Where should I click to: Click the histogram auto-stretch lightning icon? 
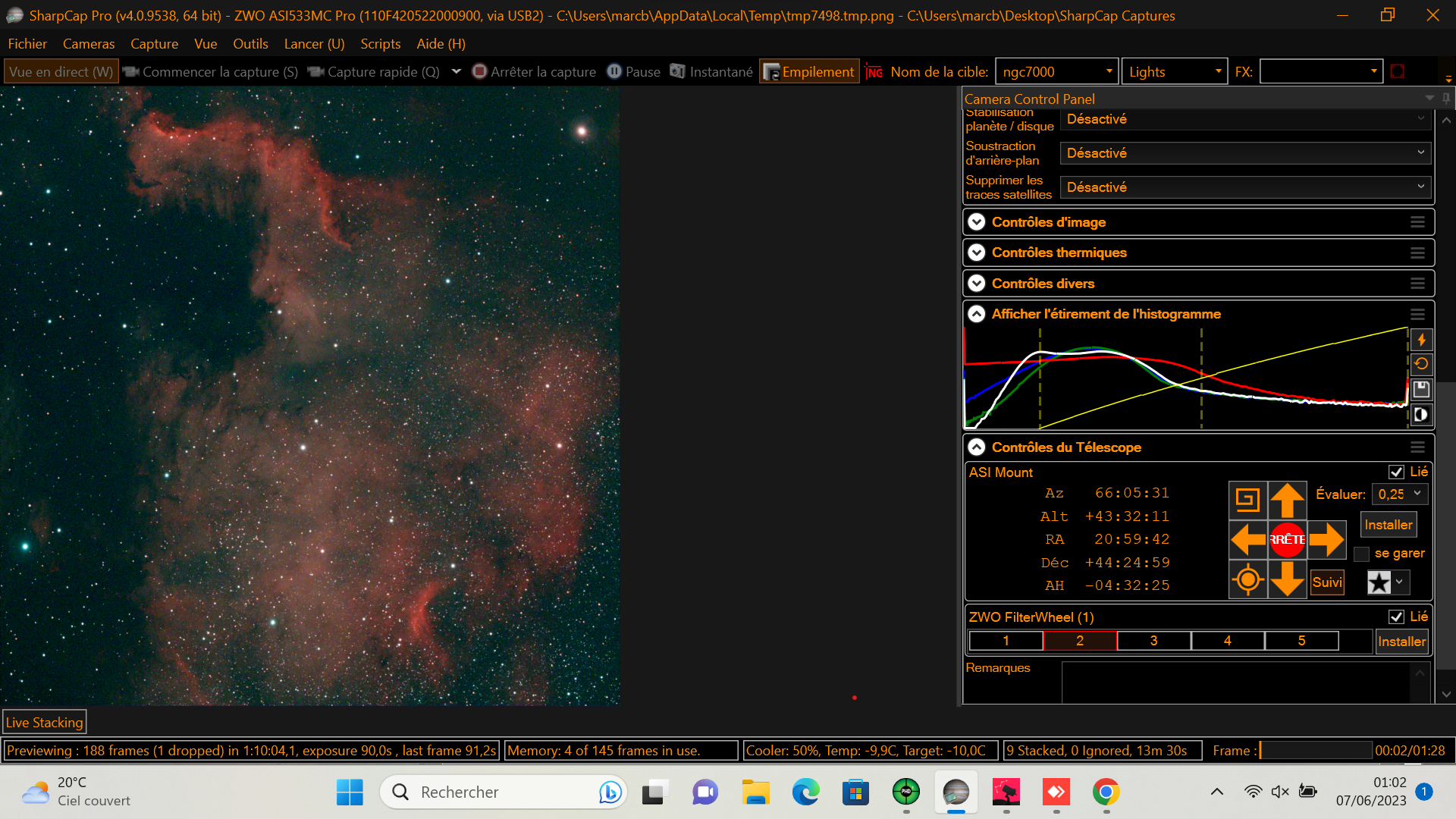pos(1421,340)
